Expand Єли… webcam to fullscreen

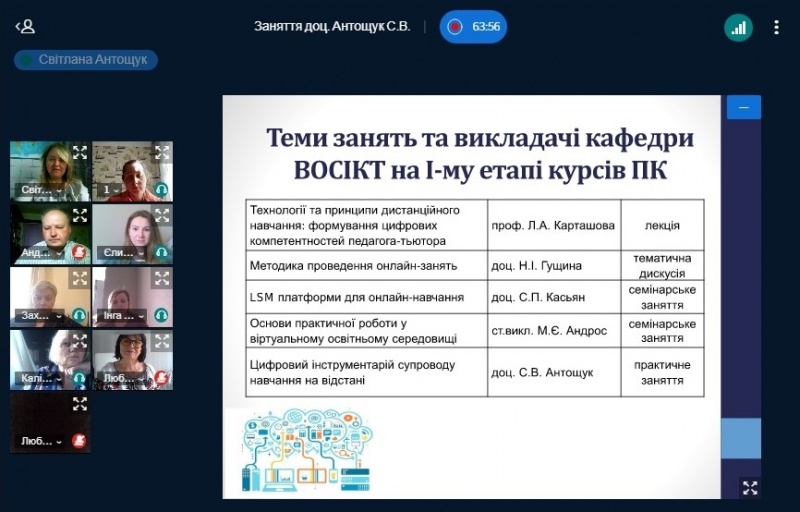(161, 216)
